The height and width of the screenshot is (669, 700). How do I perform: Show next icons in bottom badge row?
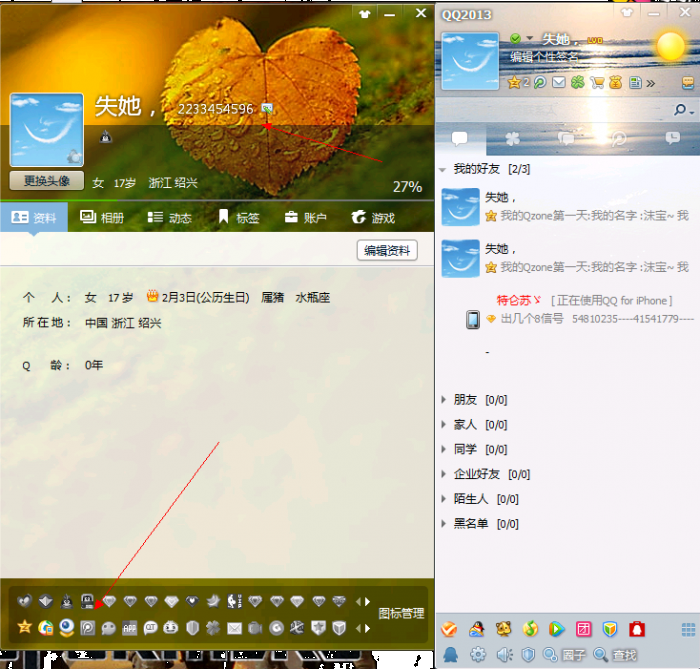tap(368, 628)
